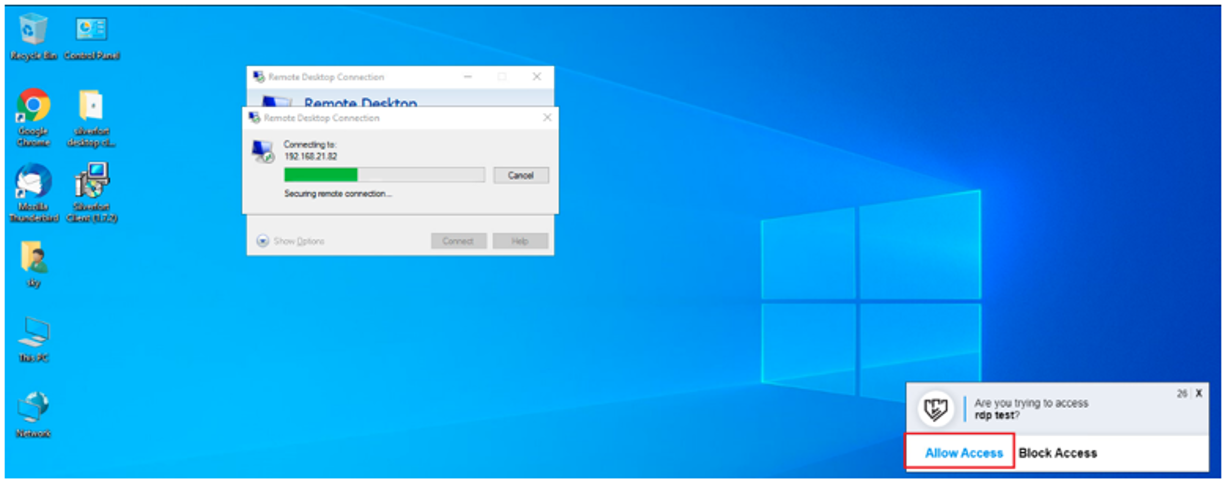The height and width of the screenshot is (480, 1226).
Task: Click the Connect button in Remote Desktop
Action: [459, 241]
